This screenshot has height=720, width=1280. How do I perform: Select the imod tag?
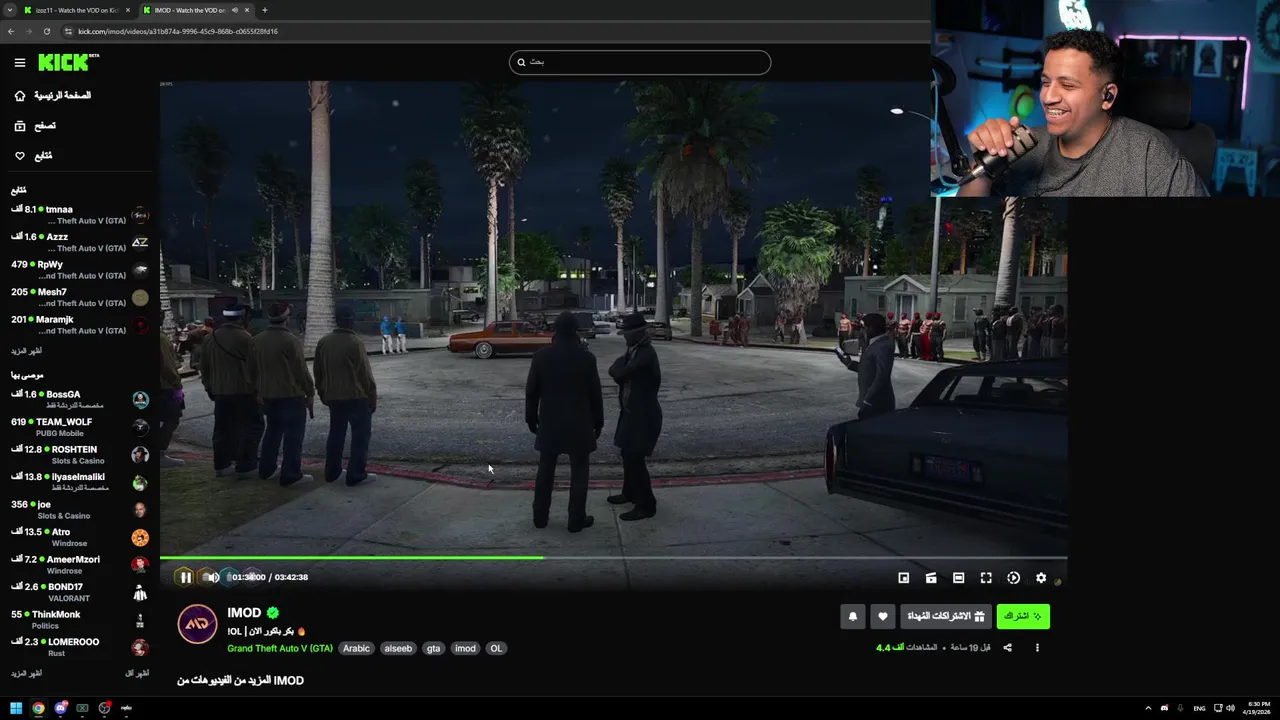click(x=465, y=648)
